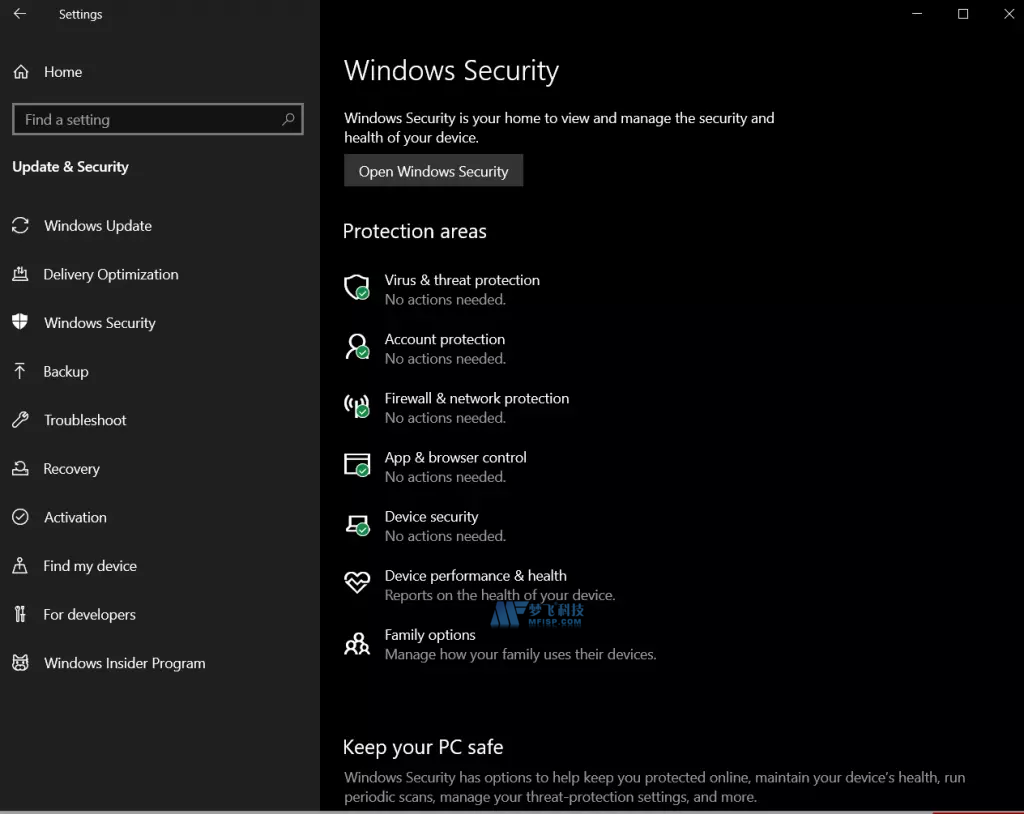Open Account protection area
The image size is (1024, 814).
445,339
